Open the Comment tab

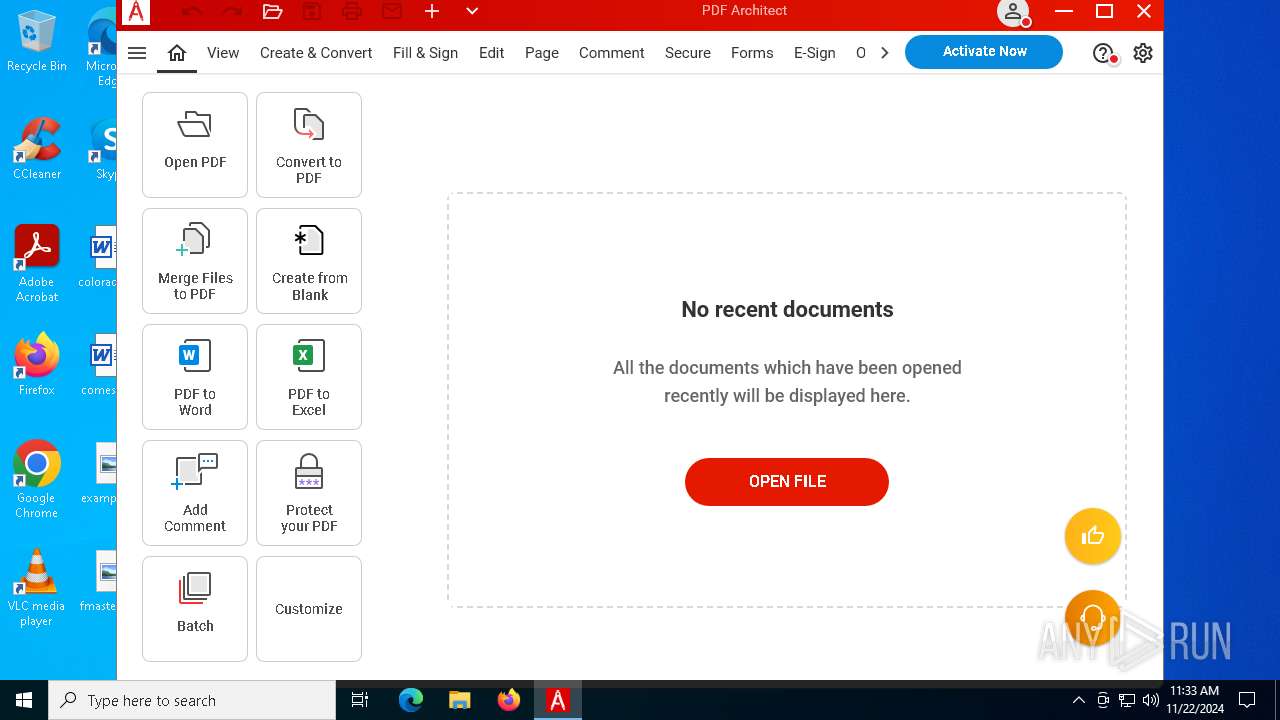[x=611, y=53]
